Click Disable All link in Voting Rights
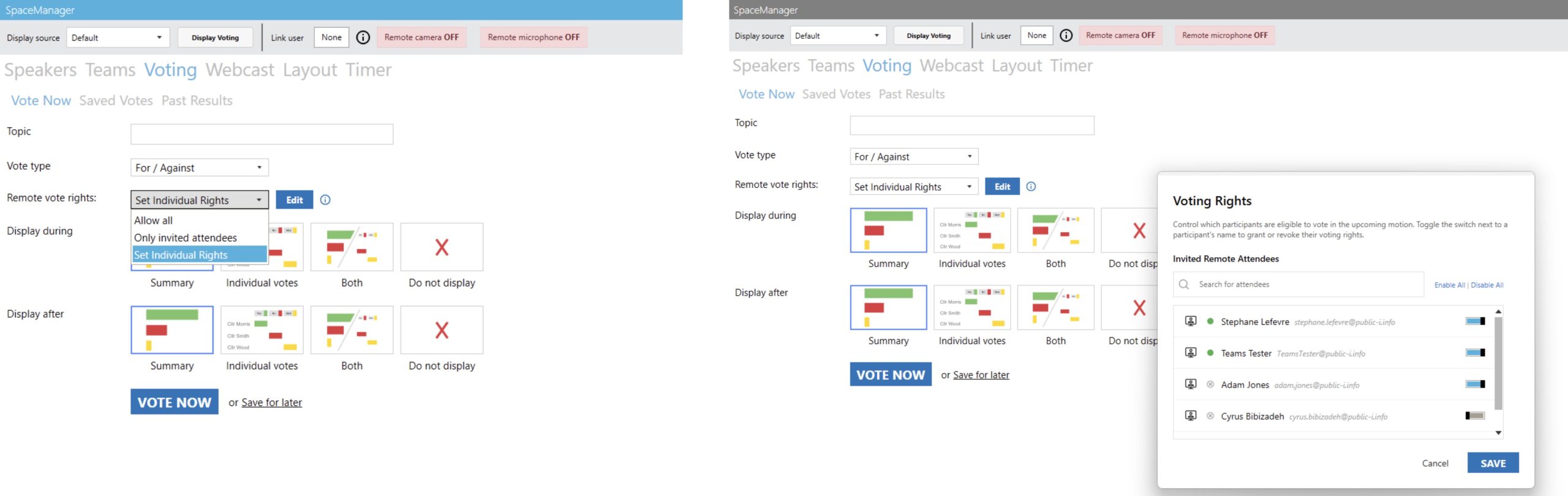The width and height of the screenshot is (1568, 496). point(1487,285)
